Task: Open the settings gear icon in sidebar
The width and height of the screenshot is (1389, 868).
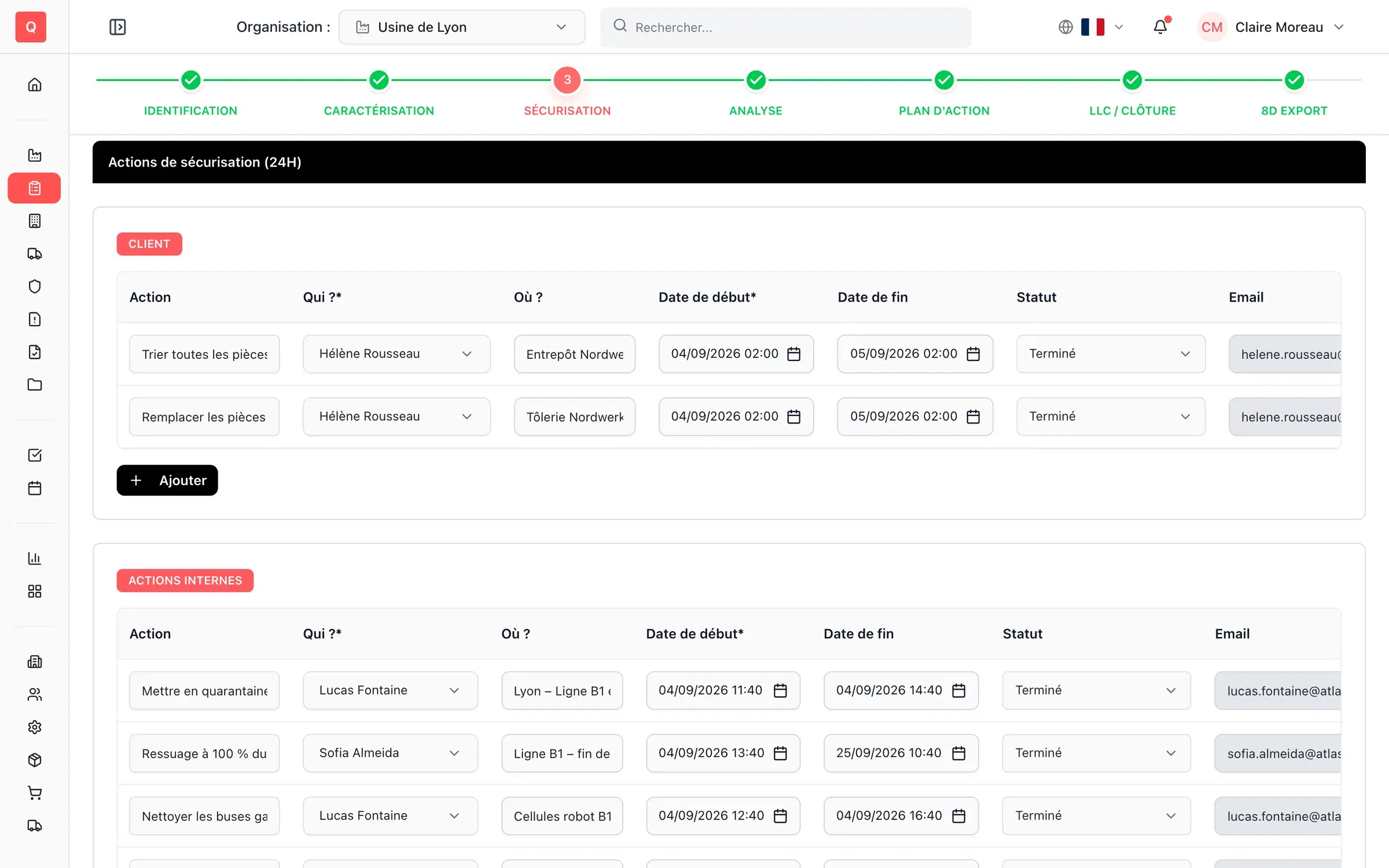Action: coord(35,727)
